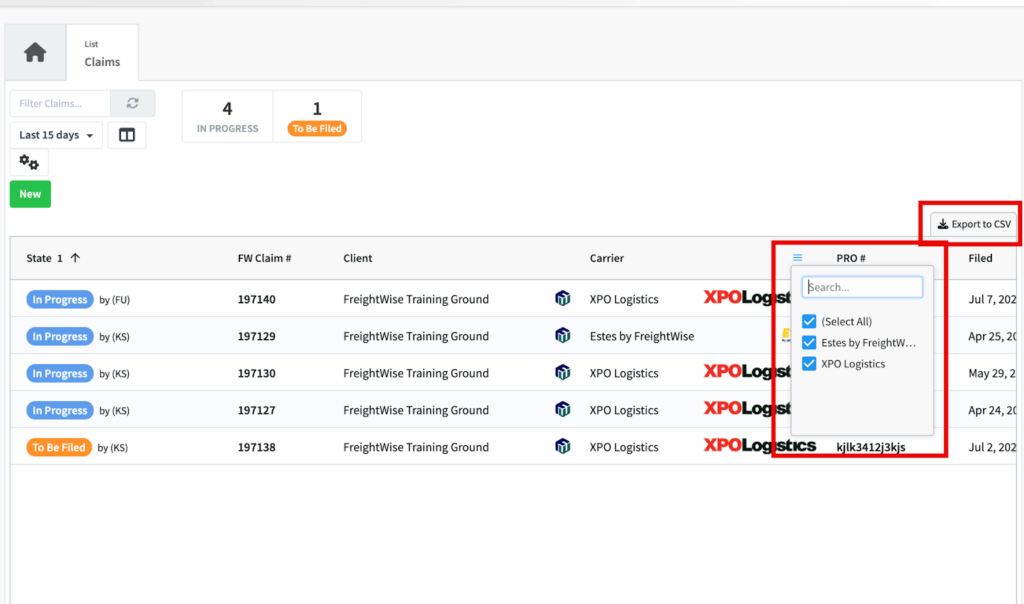Click the To Be Filed counter
Screen dimensions: 1024x604
pos(317,116)
